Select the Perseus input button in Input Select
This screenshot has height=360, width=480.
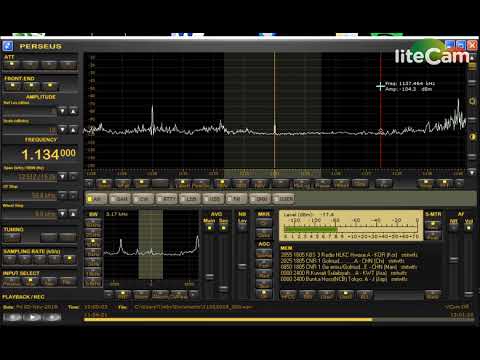[12, 282]
